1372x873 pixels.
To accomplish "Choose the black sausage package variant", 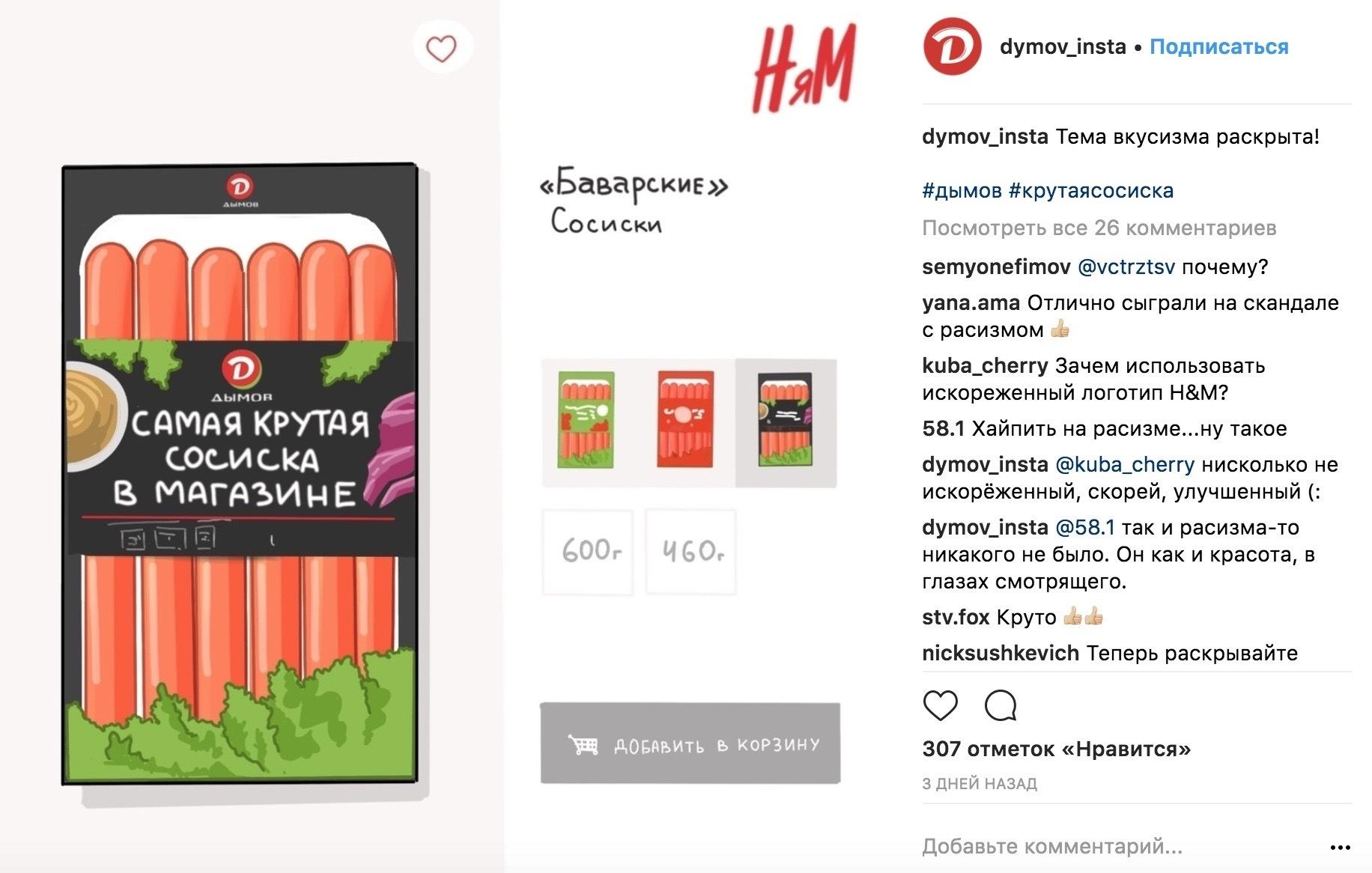I will tap(786, 422).
